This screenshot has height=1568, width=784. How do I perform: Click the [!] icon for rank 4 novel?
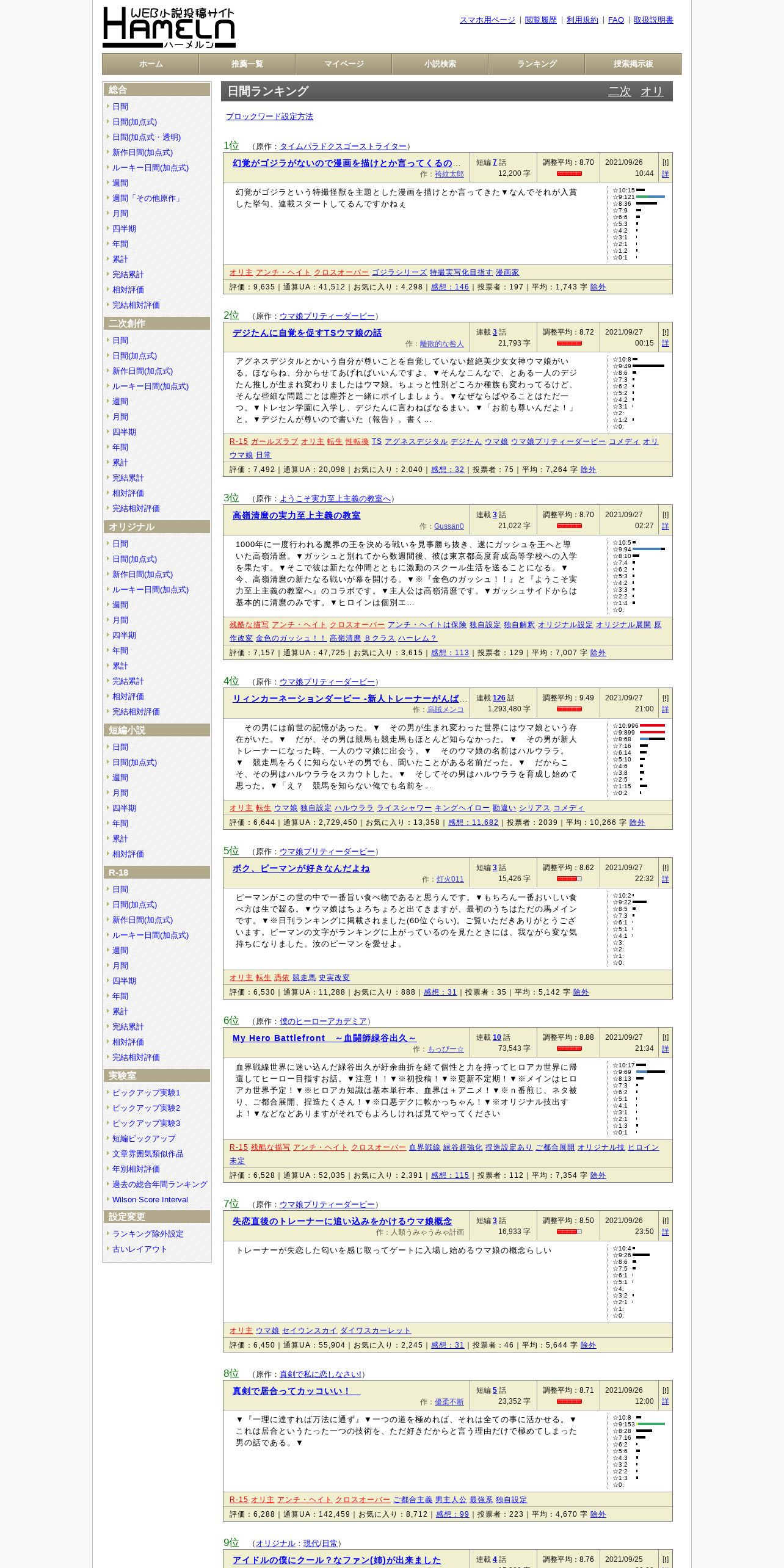666,699
